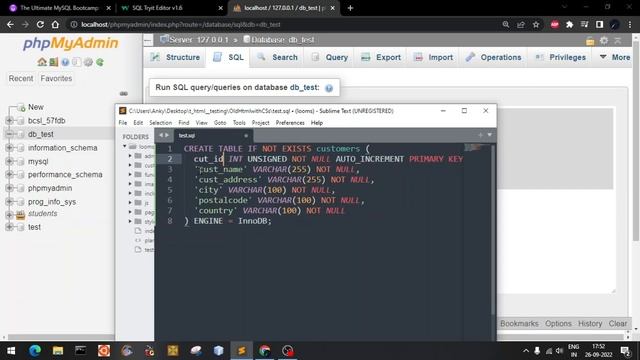Click the History link in console bar
The width and height of the screenshot is (640, 360).
(590, 324)
